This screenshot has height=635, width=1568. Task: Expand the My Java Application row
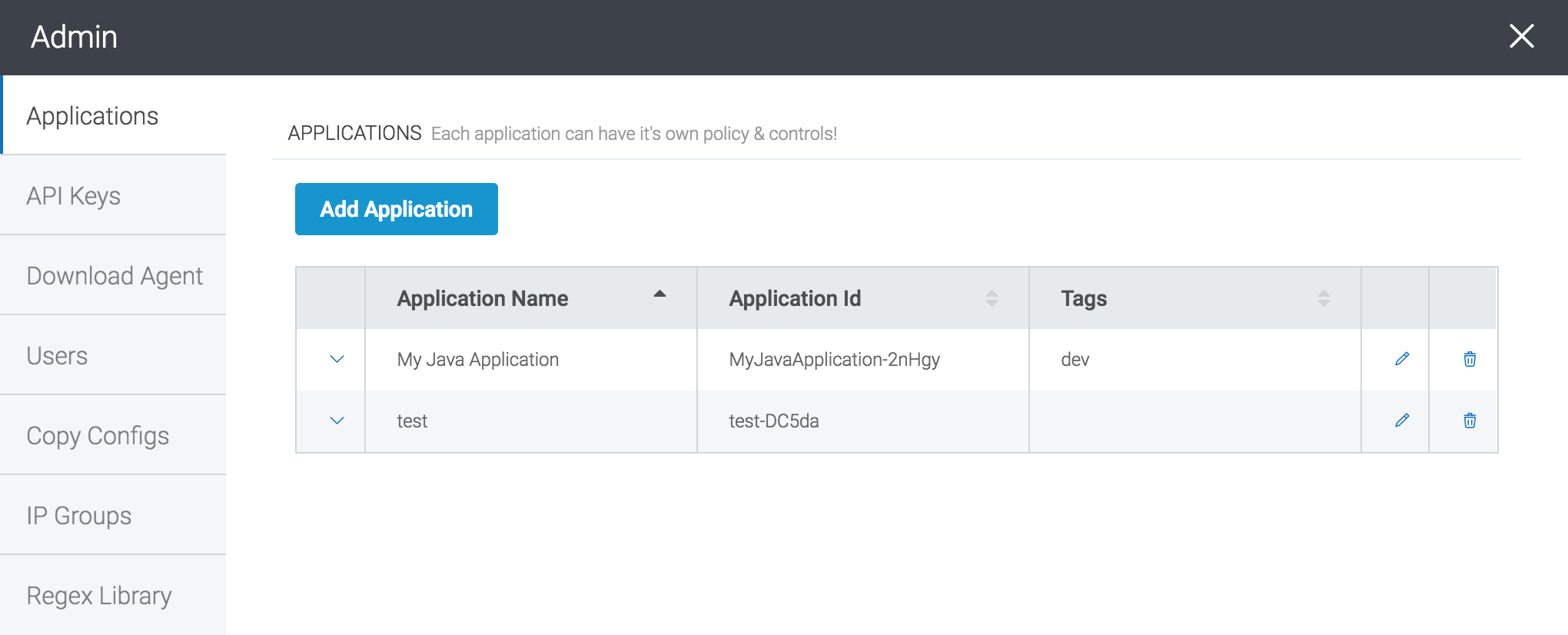click(337, 359)
